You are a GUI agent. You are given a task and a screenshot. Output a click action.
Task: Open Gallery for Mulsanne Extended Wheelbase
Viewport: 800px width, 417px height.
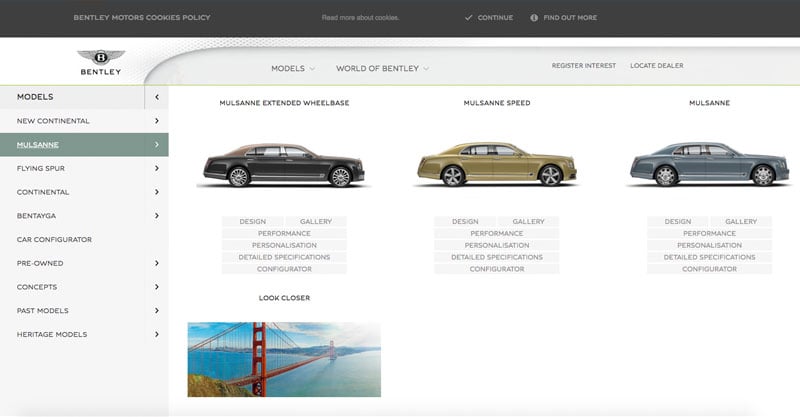tap(316, 222)
